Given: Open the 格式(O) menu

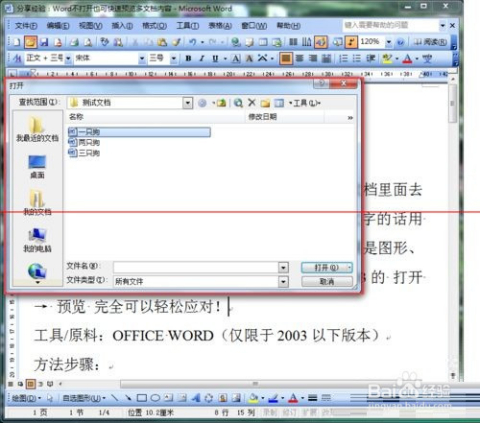Looking at the screenshot, I should click(x=154, y=26).
